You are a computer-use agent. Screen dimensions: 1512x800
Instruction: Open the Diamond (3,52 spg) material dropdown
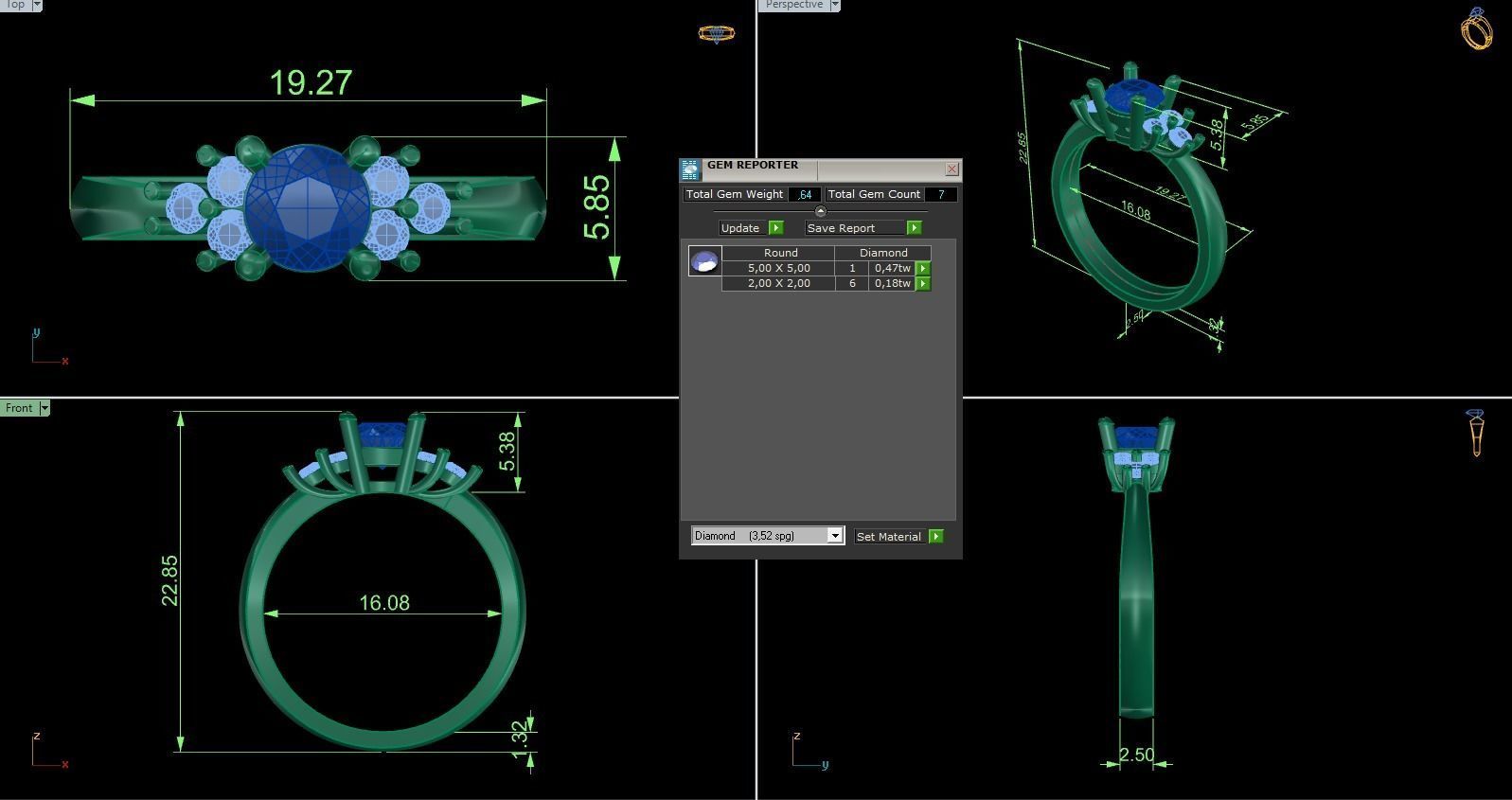[x=835, y=536]
